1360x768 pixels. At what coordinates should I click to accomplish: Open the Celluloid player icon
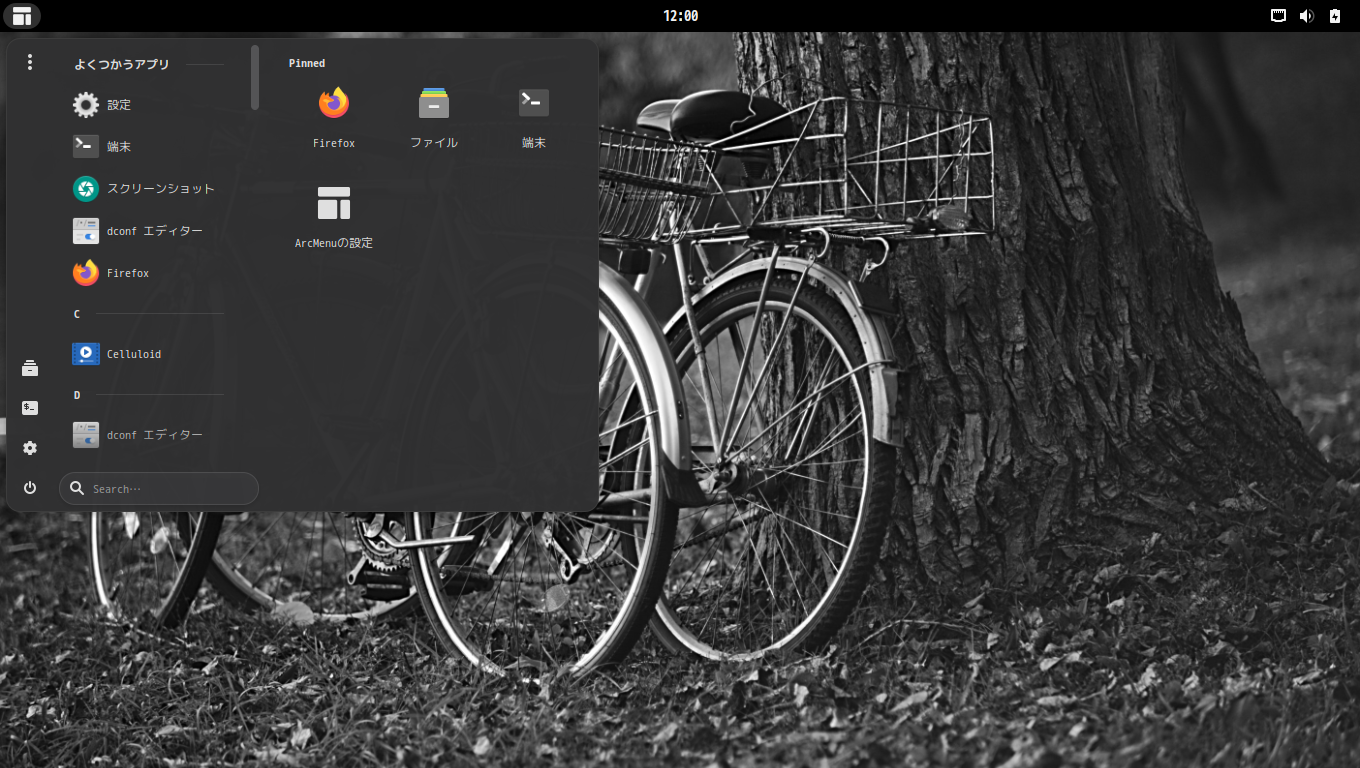[x=86, y=354]
